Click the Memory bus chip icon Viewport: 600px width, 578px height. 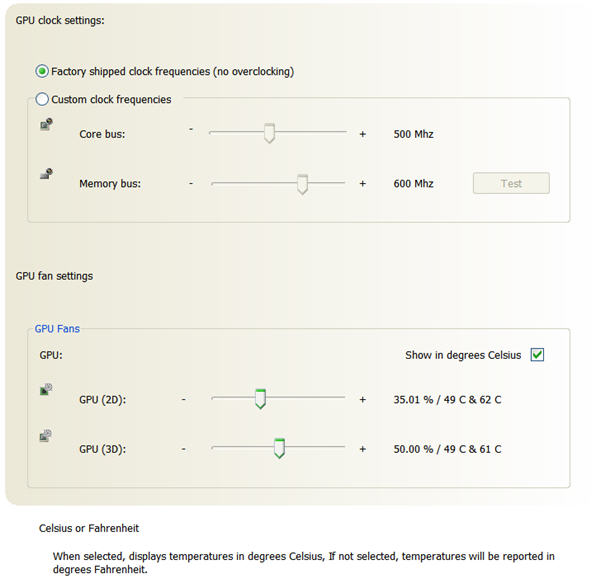[46, 174]
